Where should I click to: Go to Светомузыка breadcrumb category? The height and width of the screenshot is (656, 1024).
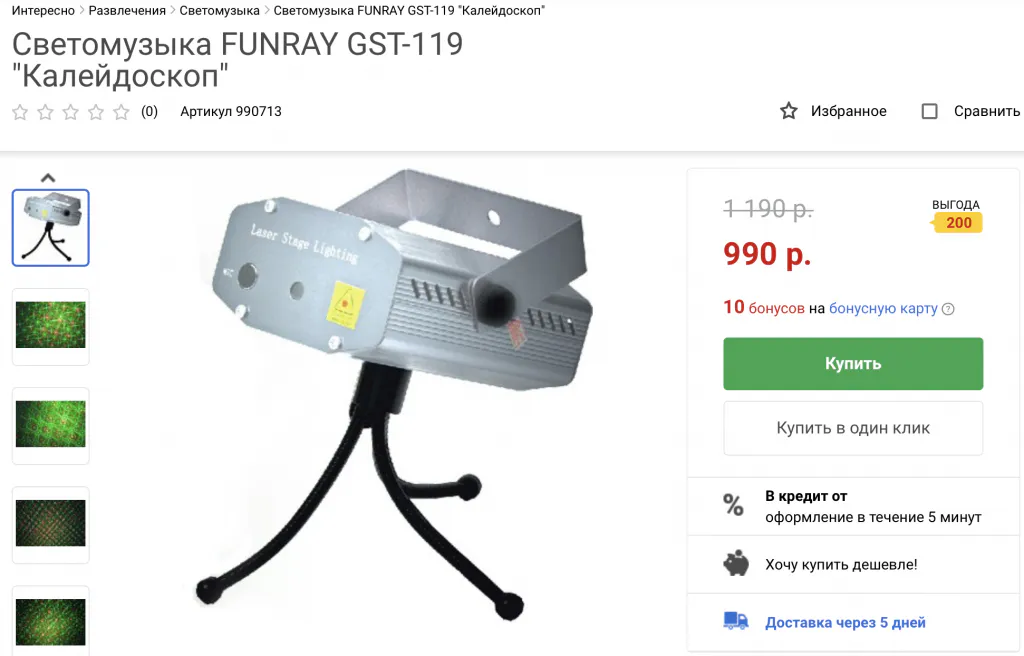coord(219,10)
